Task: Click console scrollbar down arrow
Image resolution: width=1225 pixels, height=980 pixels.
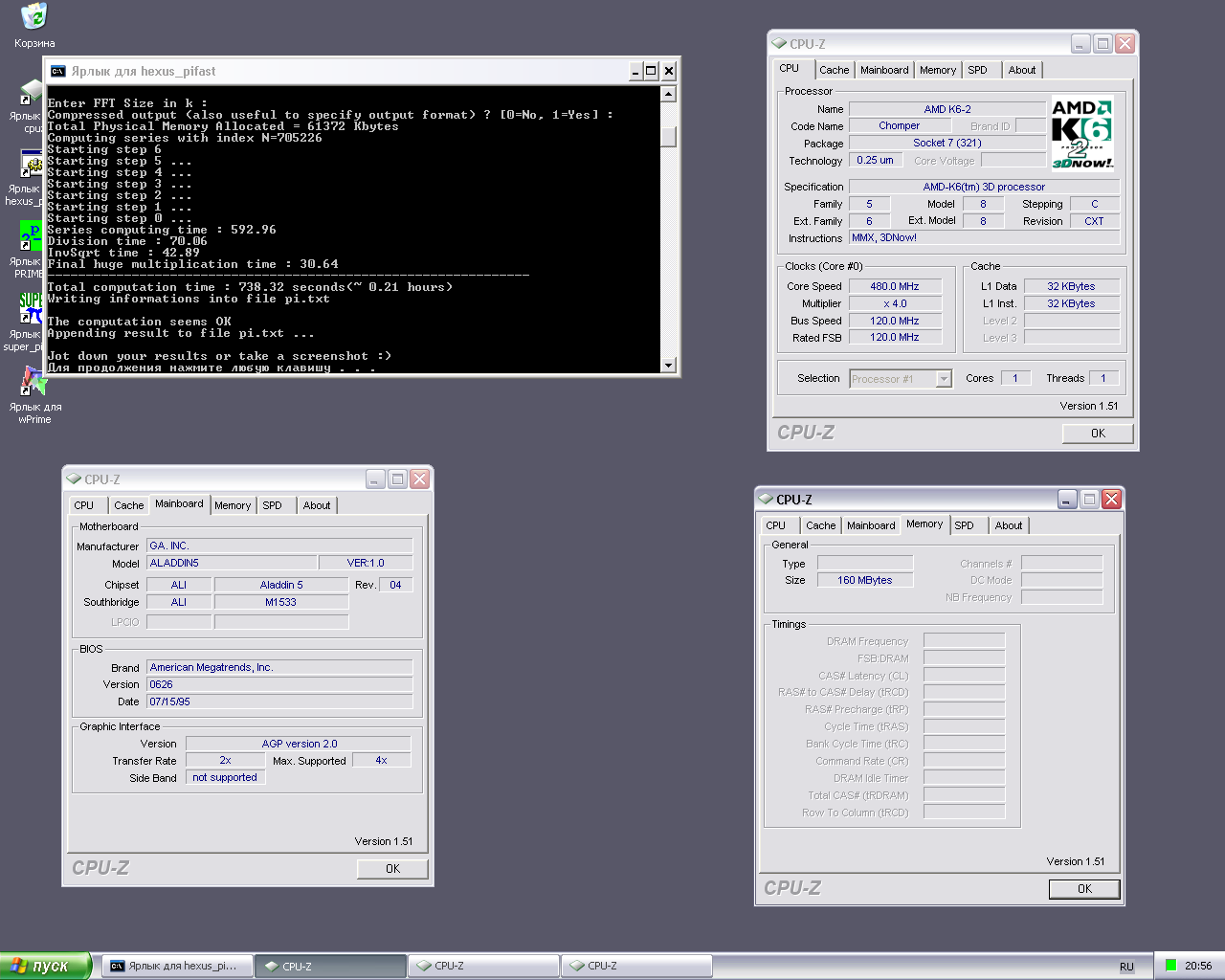Action: [669, 365]
